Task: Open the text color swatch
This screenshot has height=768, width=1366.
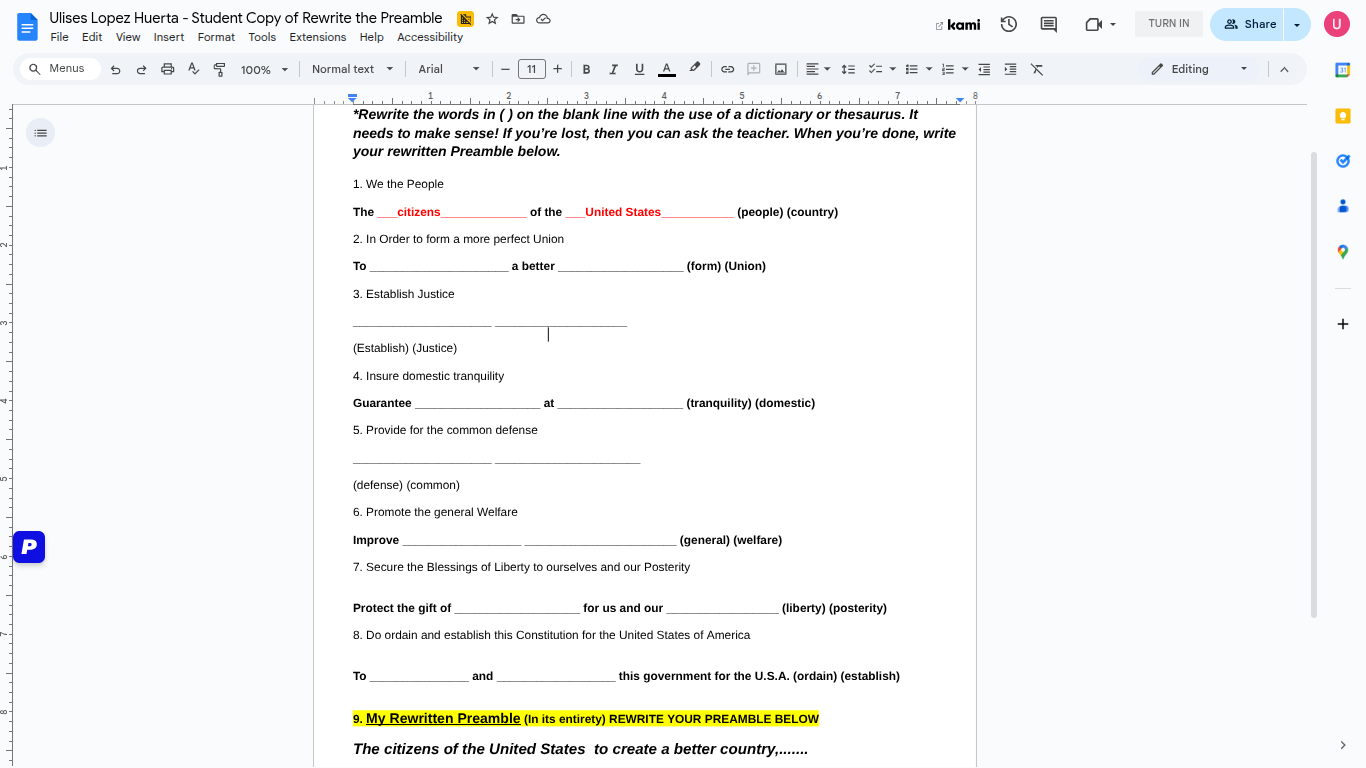Action: point(666,69)
